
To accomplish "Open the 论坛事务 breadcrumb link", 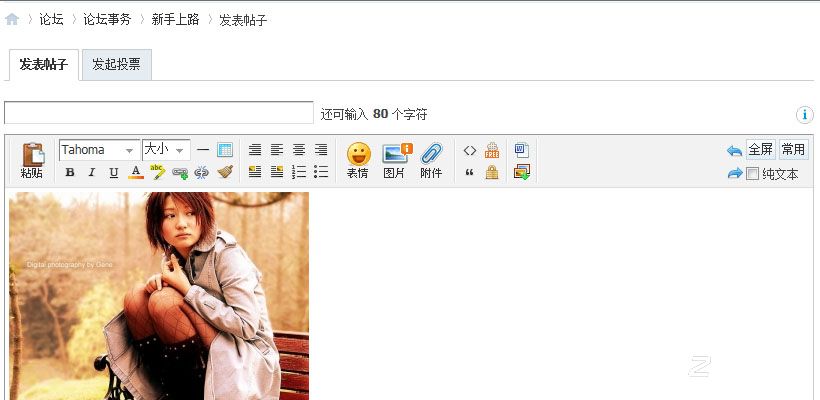I will (107, 20).
